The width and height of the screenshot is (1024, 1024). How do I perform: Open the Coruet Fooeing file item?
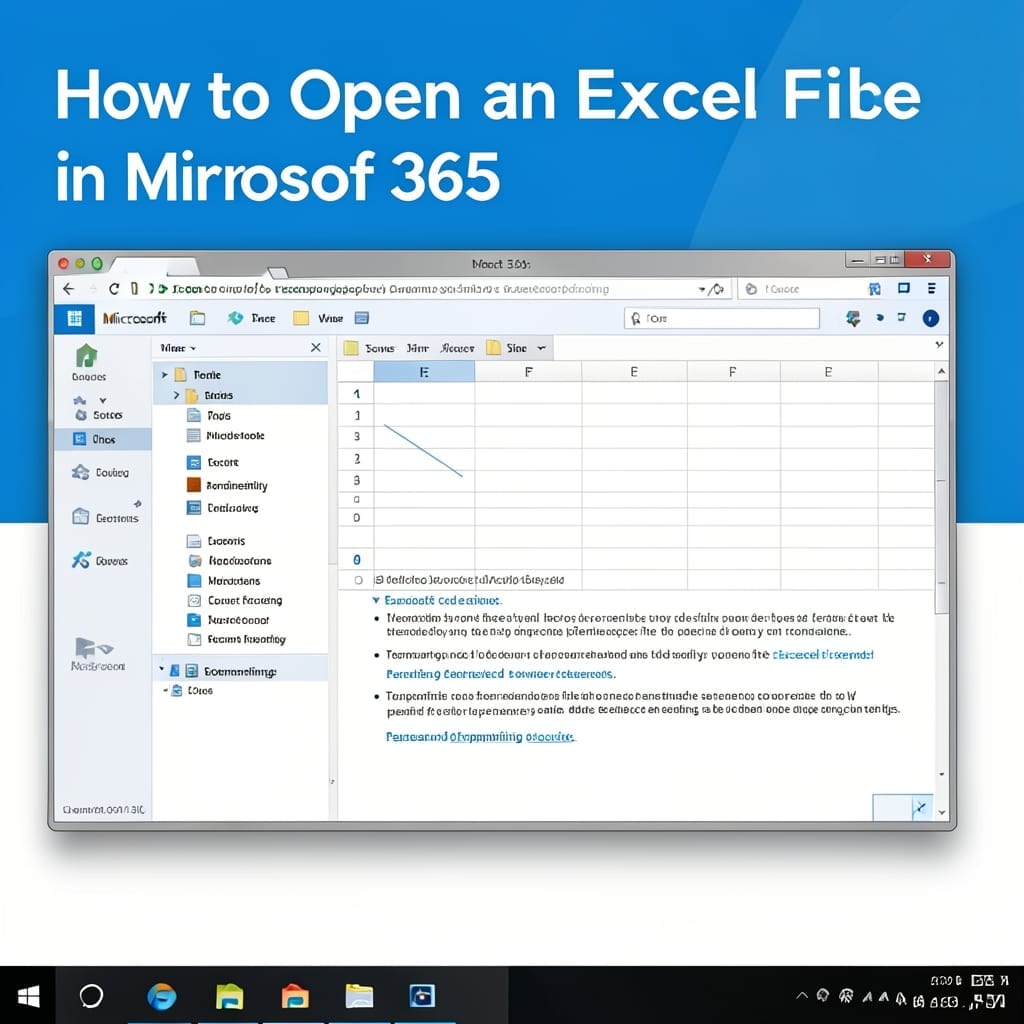(x=234, y=600)
